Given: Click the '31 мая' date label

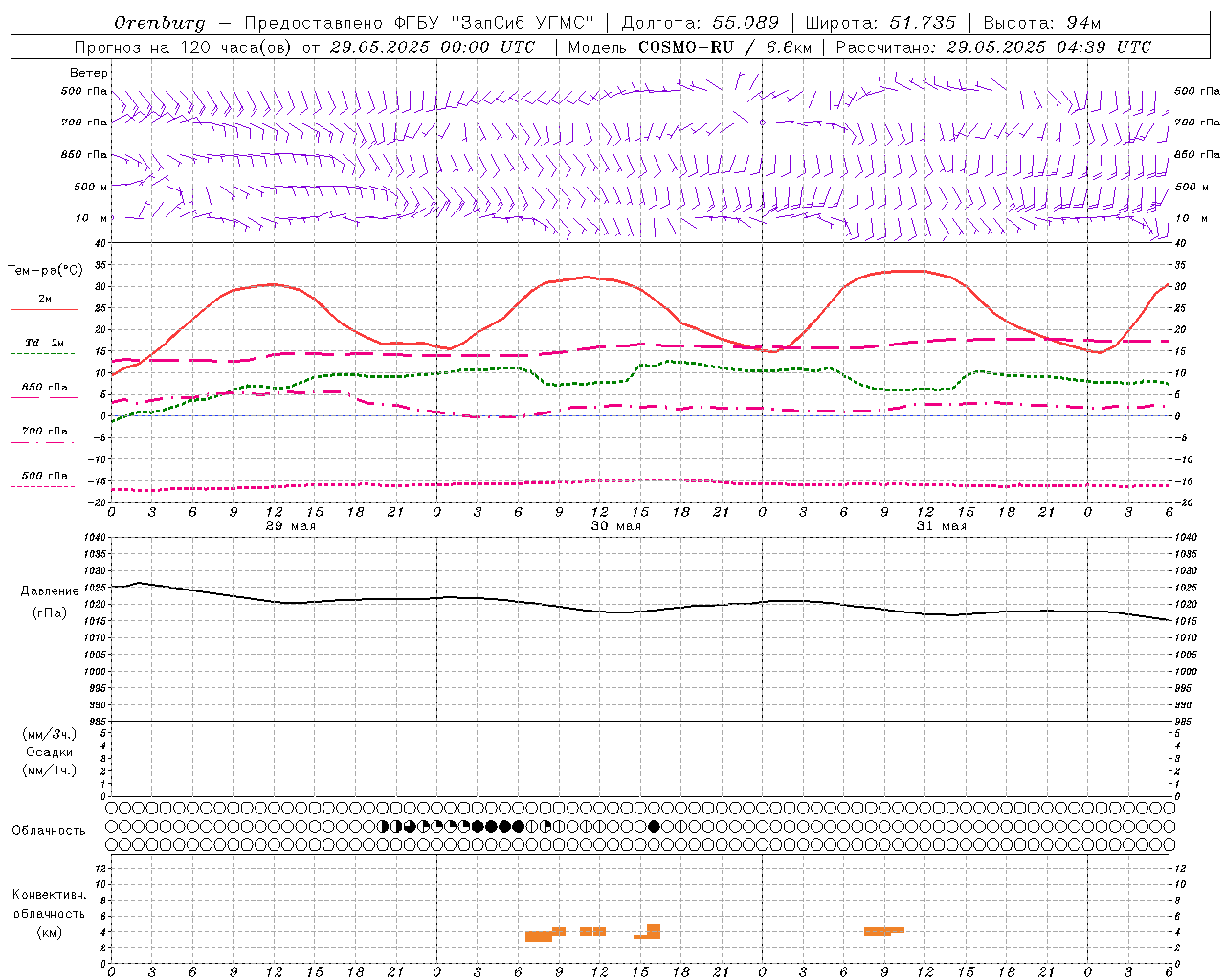Looking at the screenshot, I should pyautogui.click(x=941, y=526).
